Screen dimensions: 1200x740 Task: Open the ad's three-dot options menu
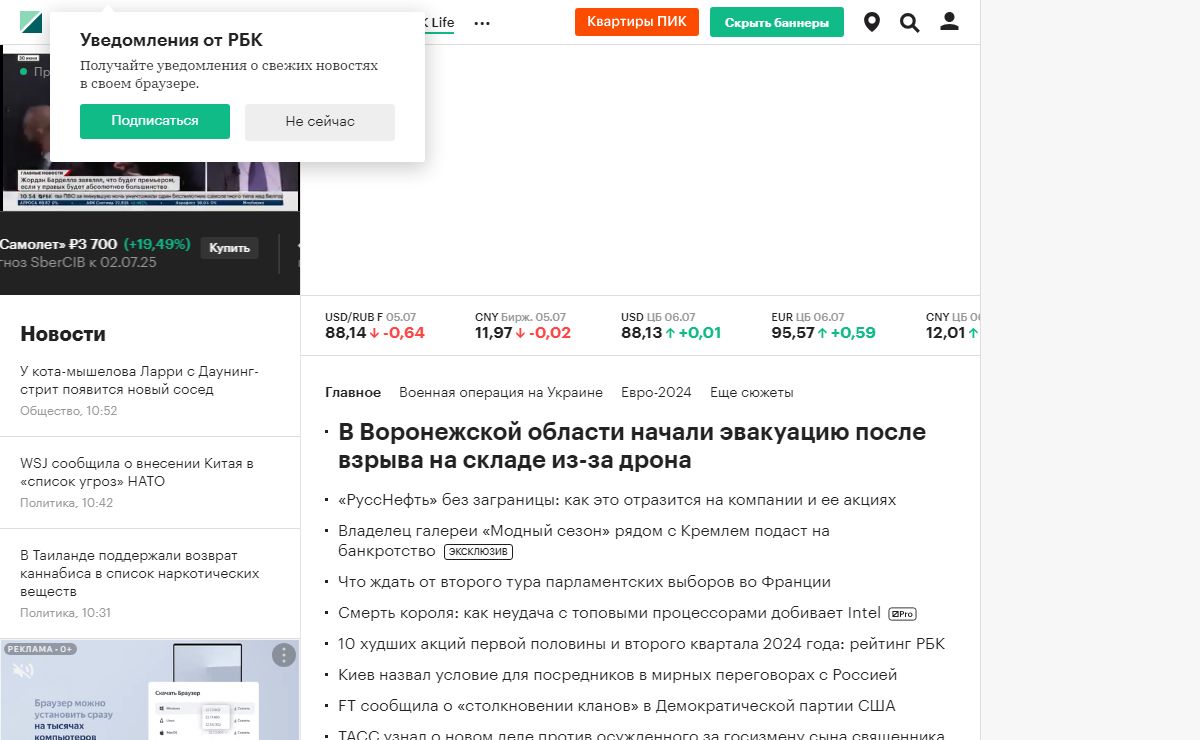[x=284, y=655]
